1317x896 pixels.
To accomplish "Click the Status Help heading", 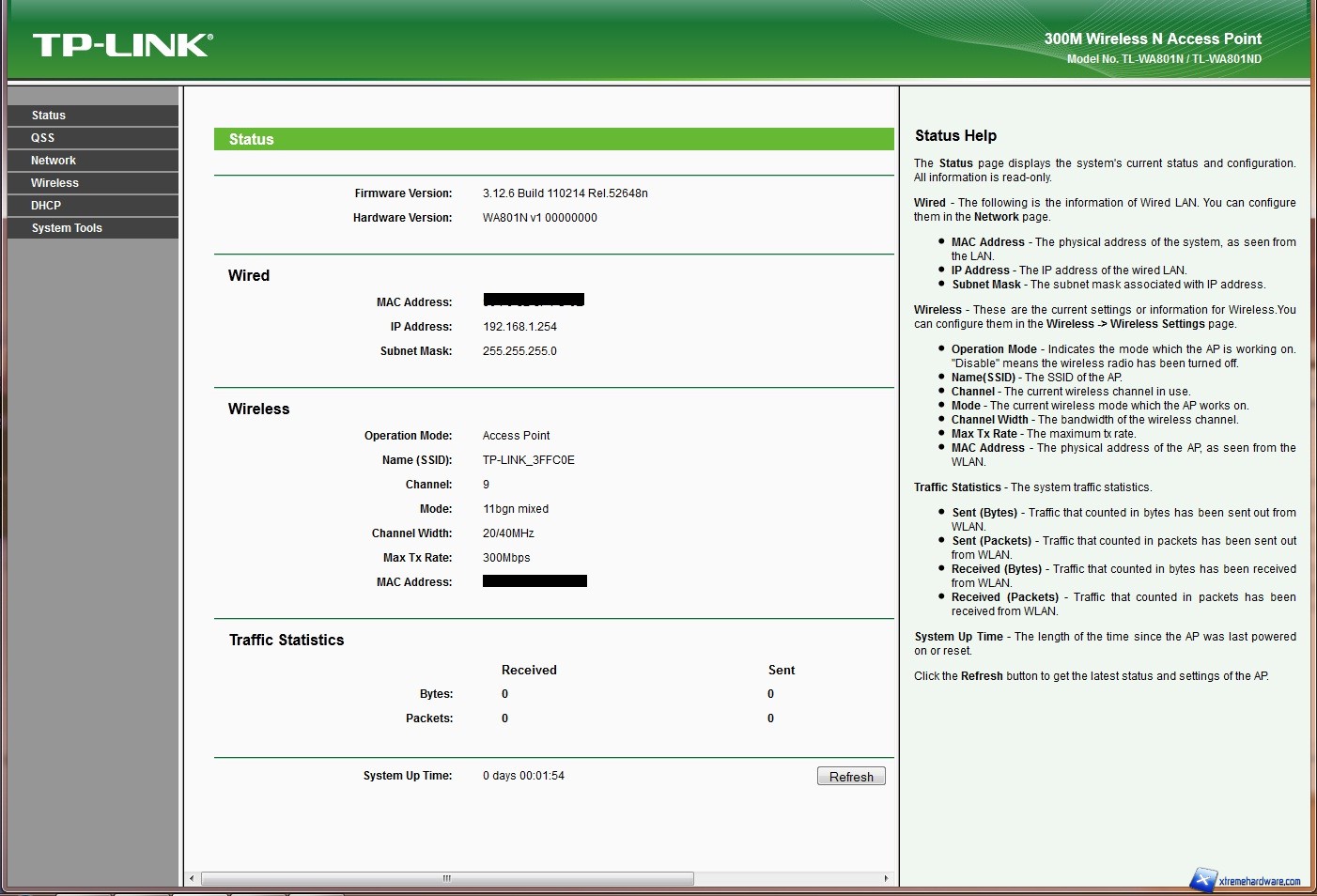I will click(955, 136).
